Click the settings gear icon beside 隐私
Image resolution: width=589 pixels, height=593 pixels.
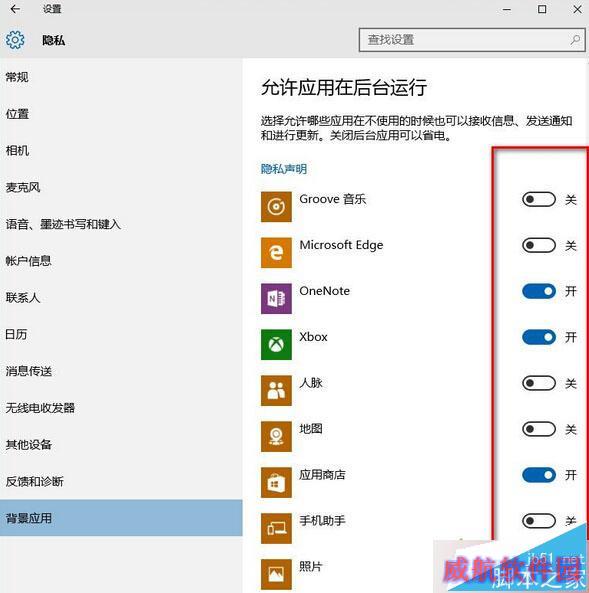pos(15,40)
